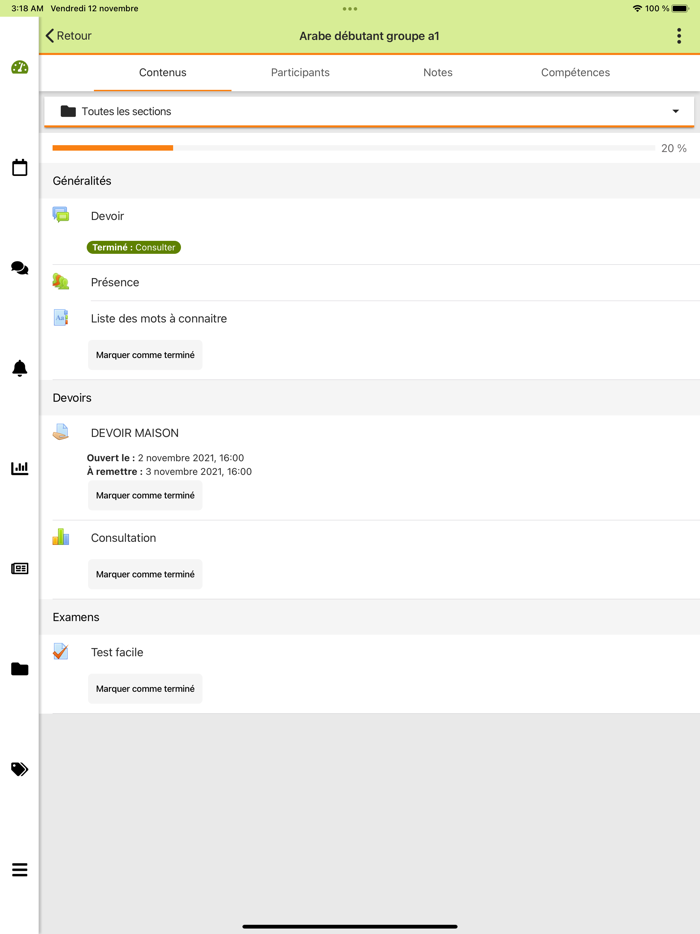Image resolution: width=700 pixels, height=934 pixels.
Task: Expand the Toutes les sections dropdown
Action: pyautogui.click(x=369, y=111)
